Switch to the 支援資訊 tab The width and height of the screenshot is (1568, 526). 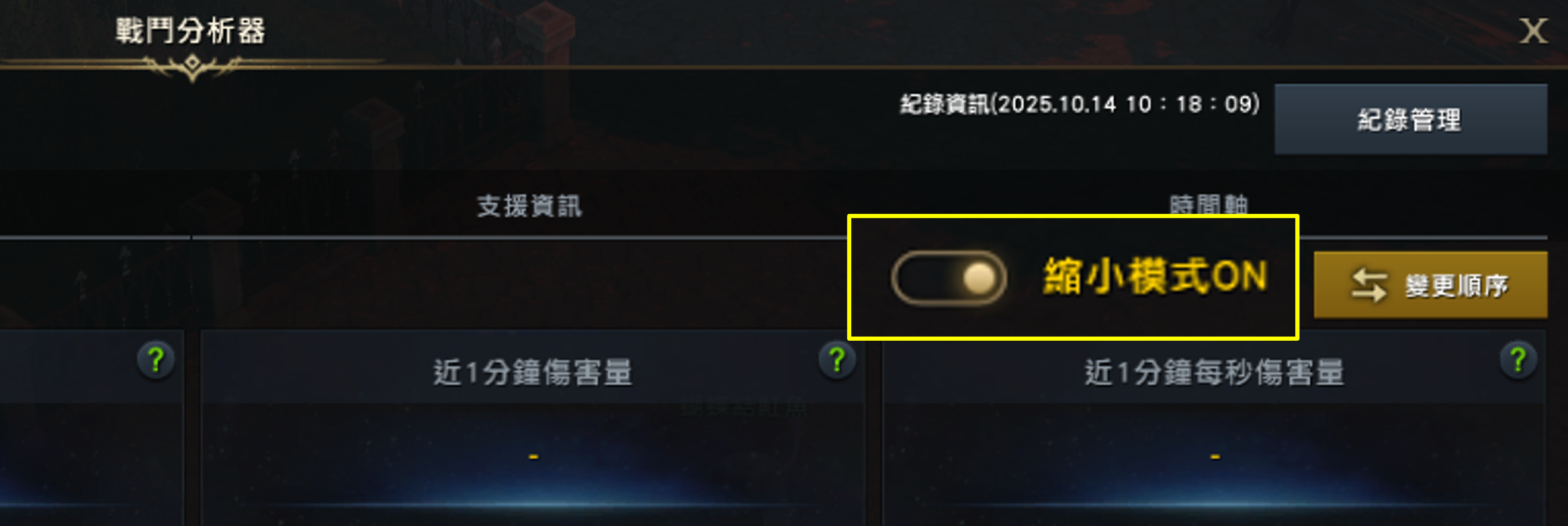529,206
